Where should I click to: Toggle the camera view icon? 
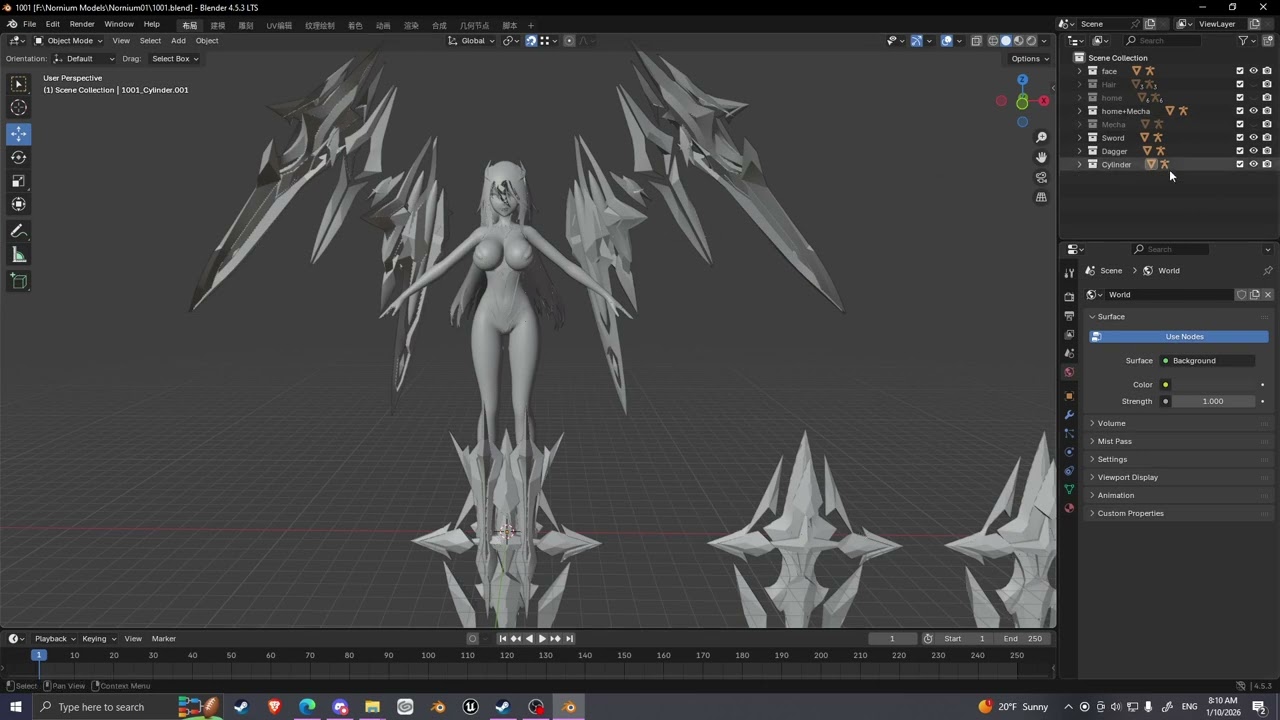1041,177
